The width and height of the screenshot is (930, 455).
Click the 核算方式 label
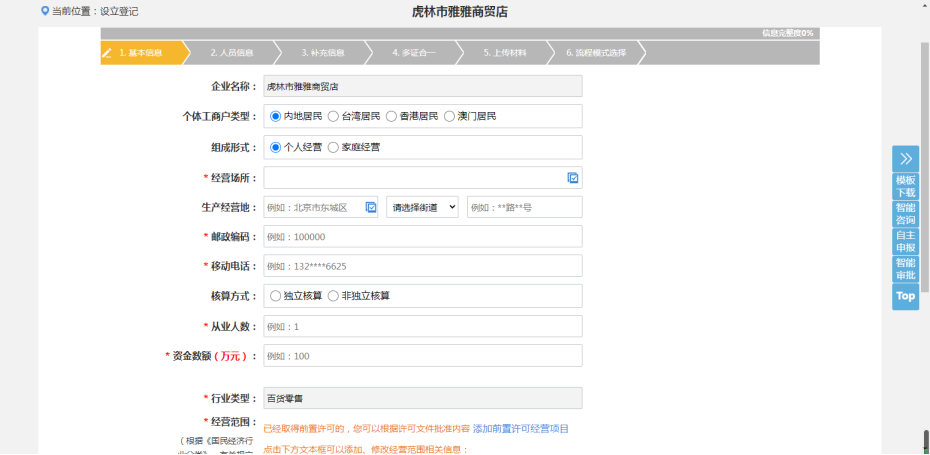234,295
